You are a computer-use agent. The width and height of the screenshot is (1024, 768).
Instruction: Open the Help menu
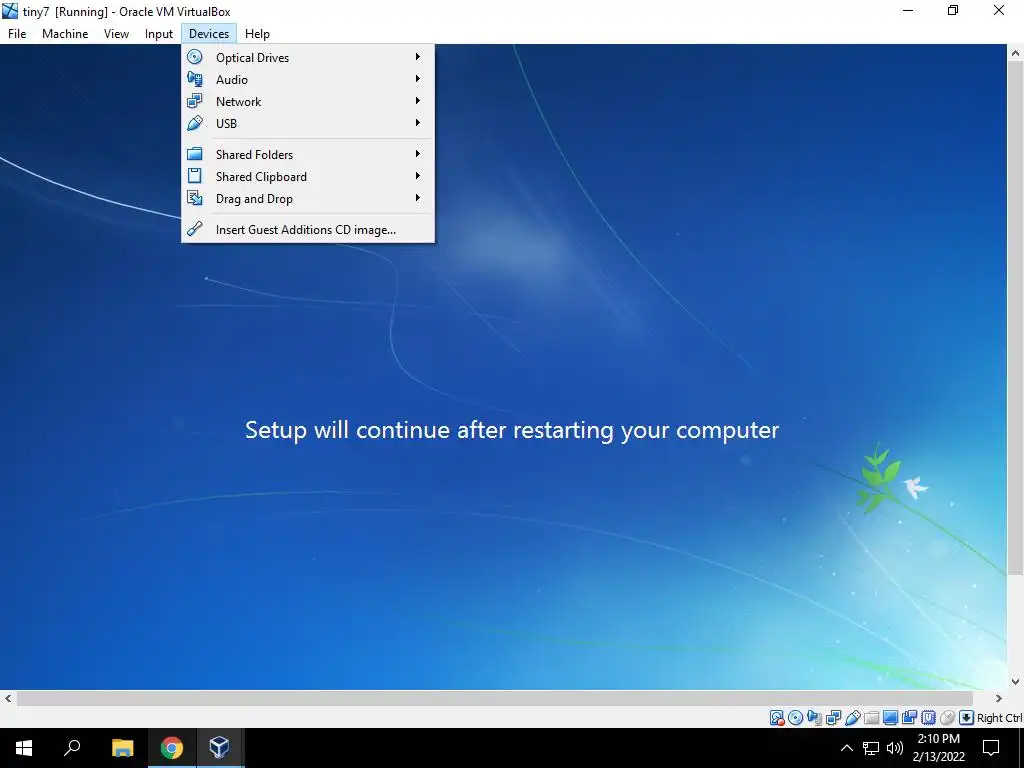257,33
